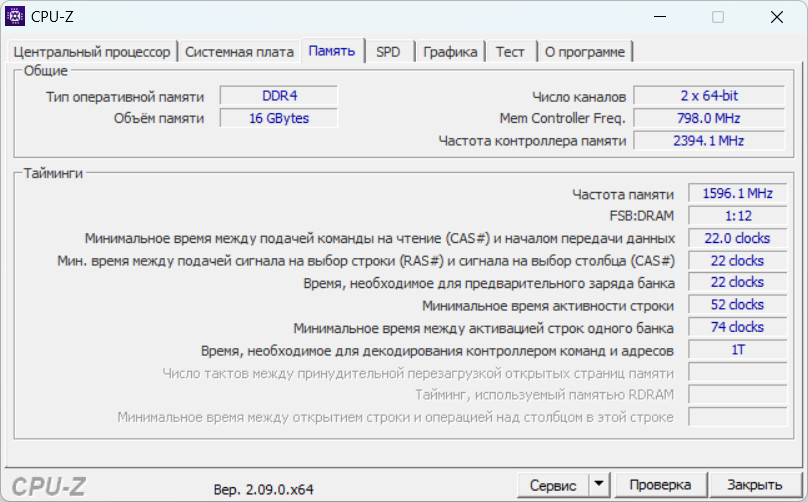Click the 1596.1 MHz memory frequency value

[x=737, y=193]
